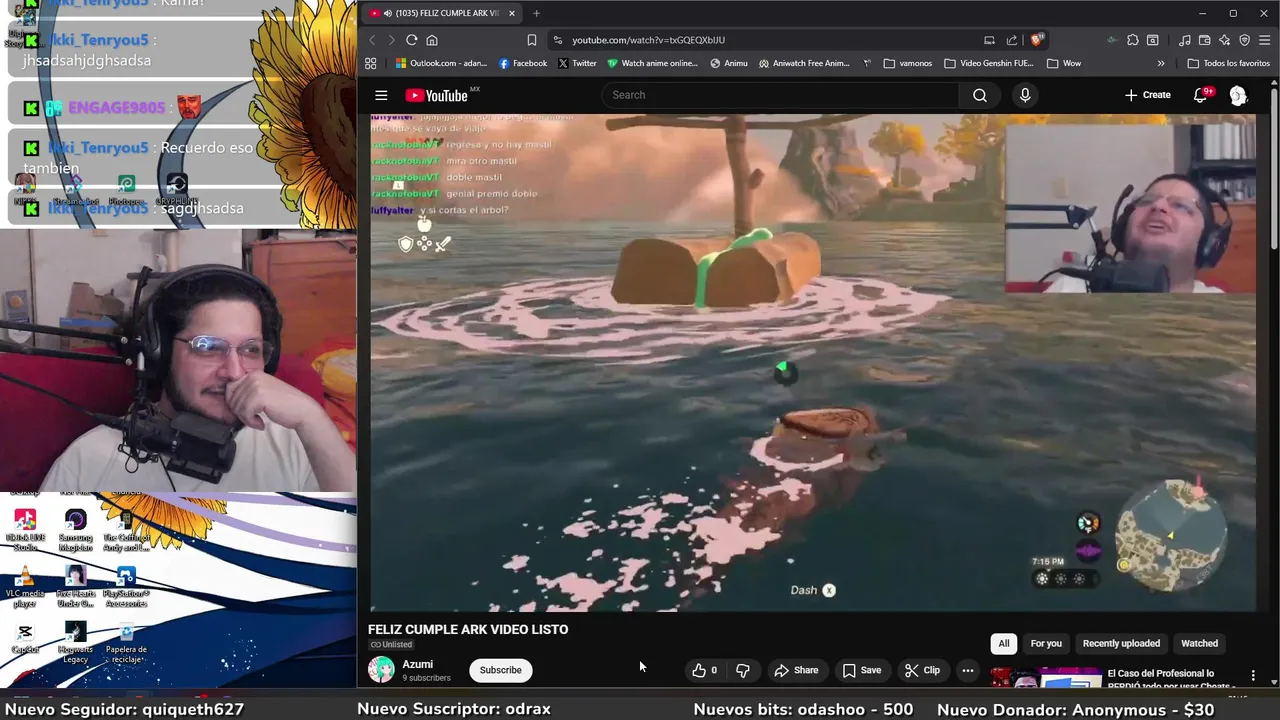This screenshot has height=720, width=1280.
Task: Expand the Wow bookmark folder
Action: click(x=1064, y=63)
